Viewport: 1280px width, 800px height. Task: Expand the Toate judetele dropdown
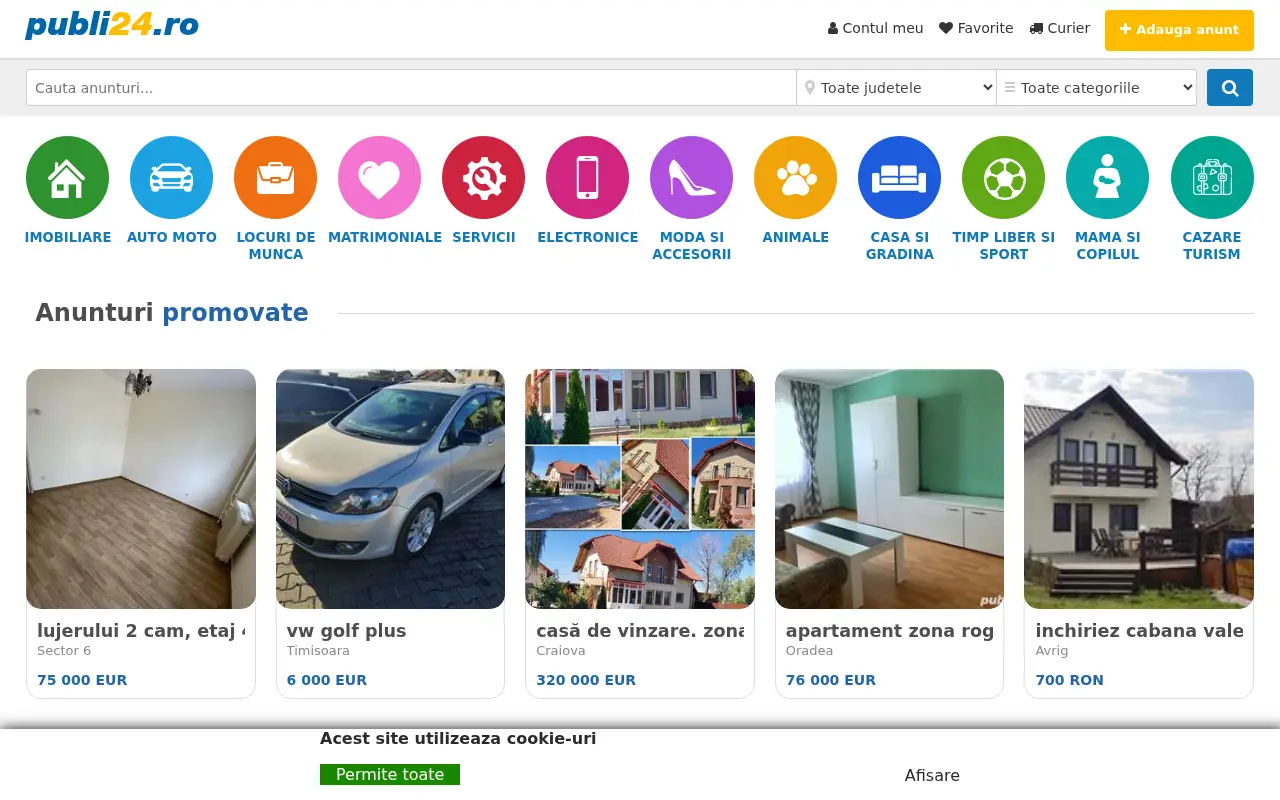coord(896,88)
